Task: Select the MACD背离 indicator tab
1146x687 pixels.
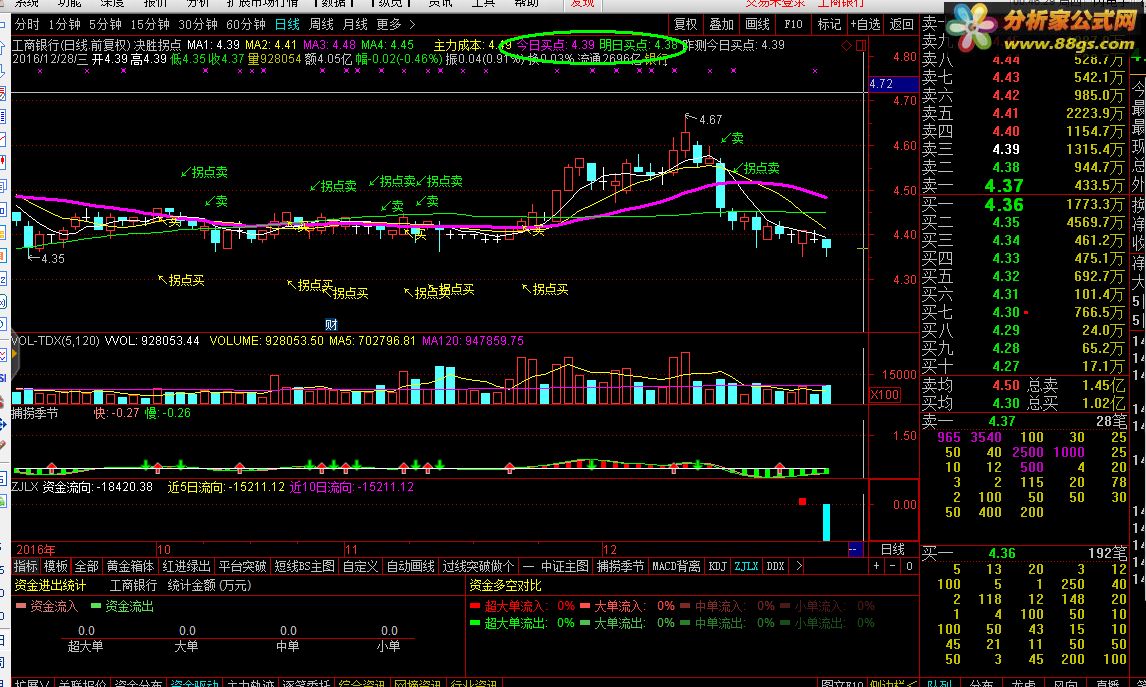Action: point(676,566)
